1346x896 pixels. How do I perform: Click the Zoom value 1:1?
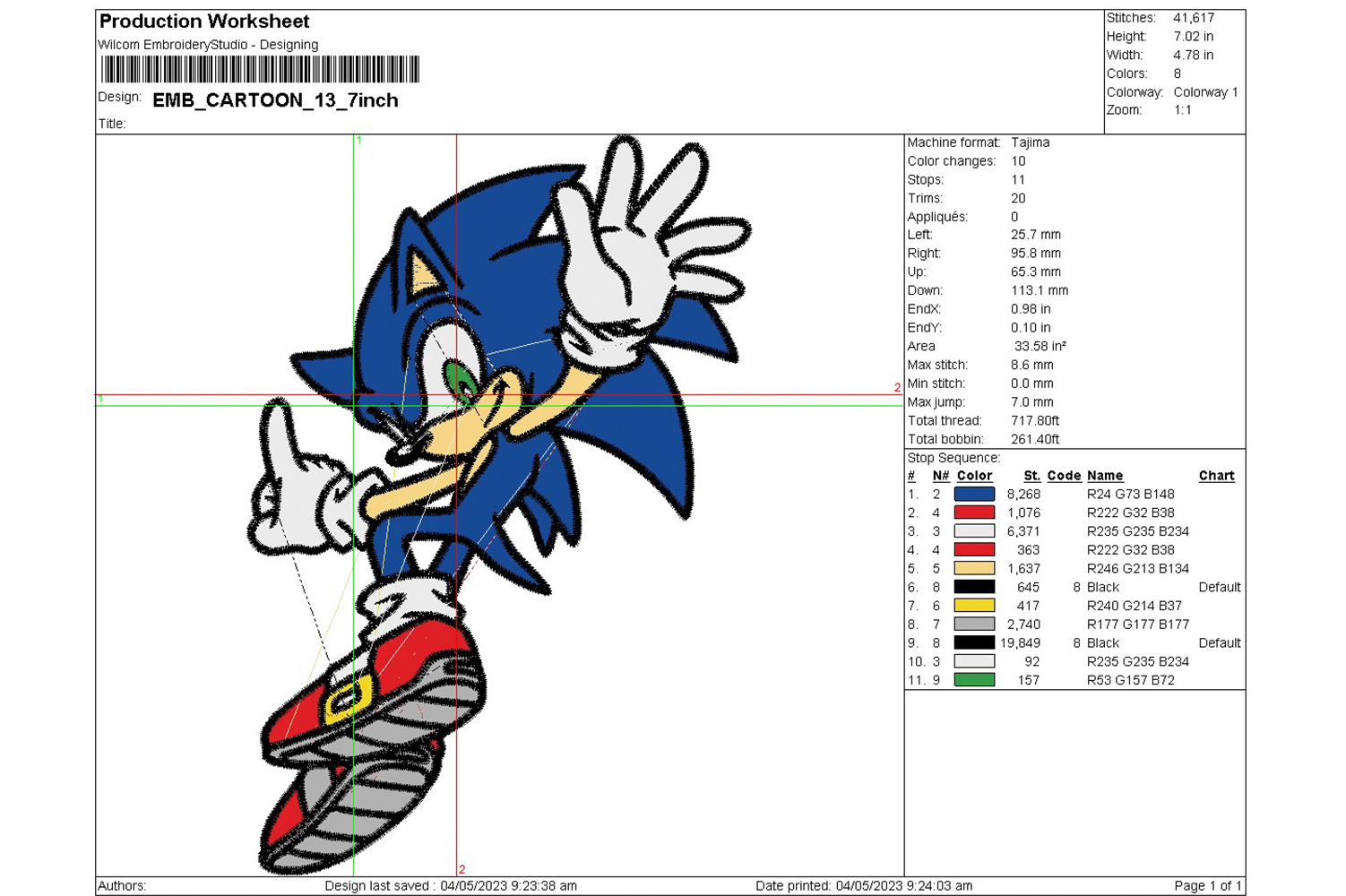coord(1183,110)
